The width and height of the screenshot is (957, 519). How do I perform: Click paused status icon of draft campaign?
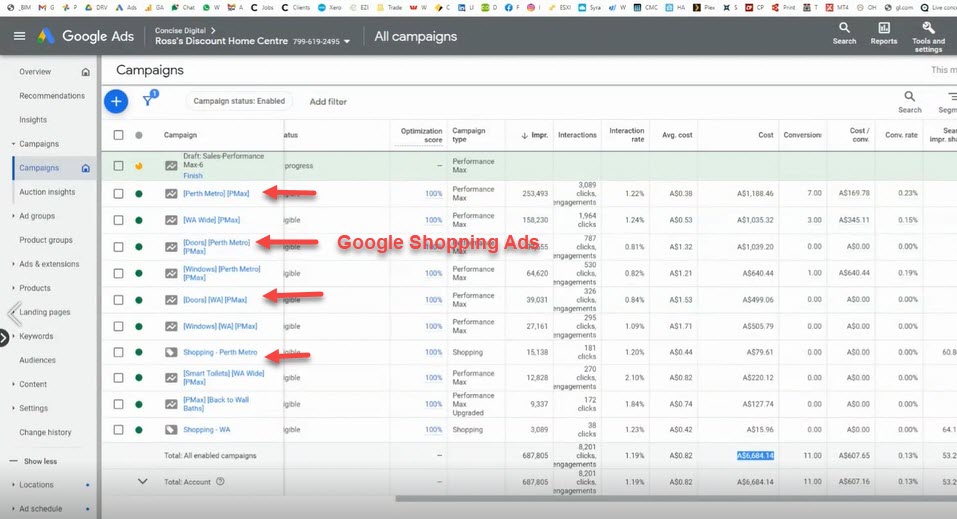(x=139, y=165)
